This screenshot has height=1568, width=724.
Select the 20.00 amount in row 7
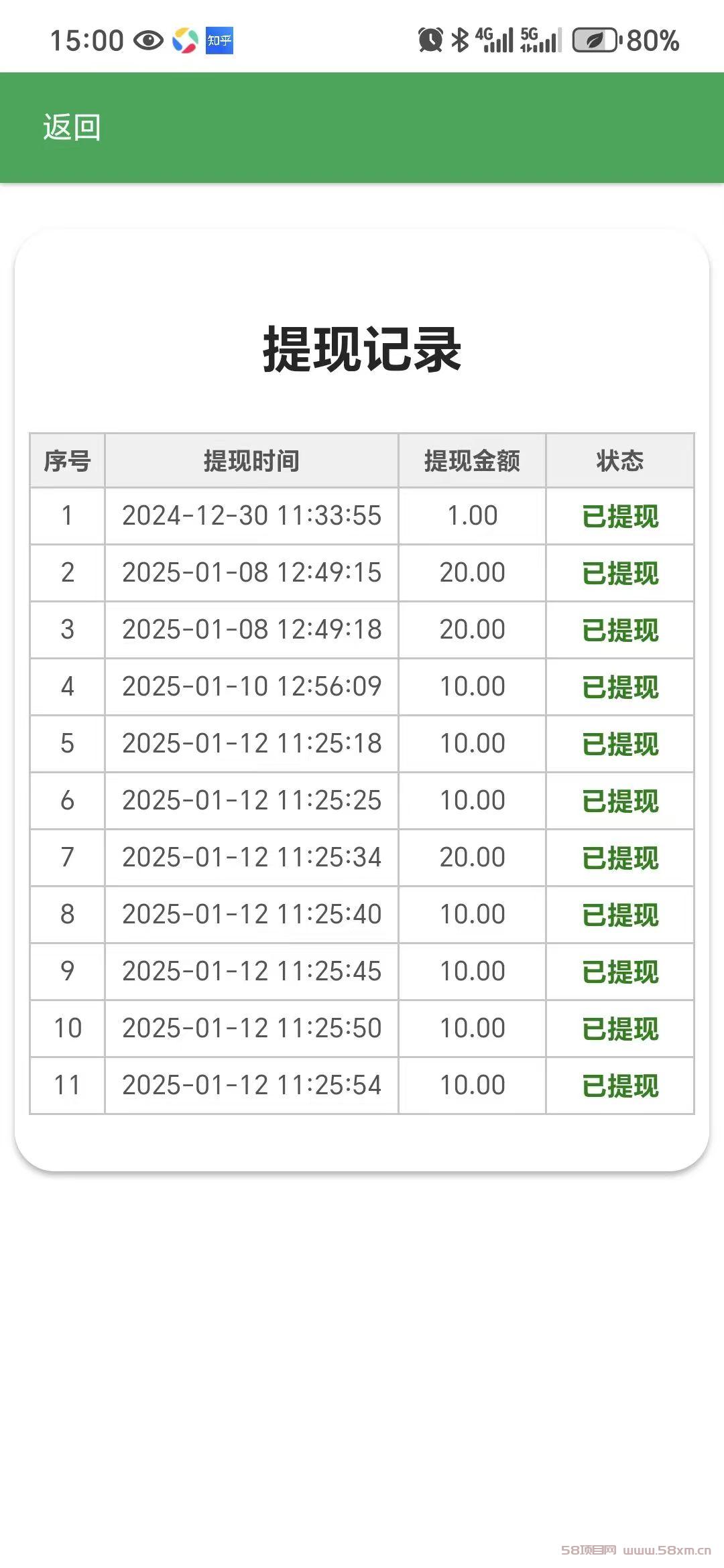[472, 858]
